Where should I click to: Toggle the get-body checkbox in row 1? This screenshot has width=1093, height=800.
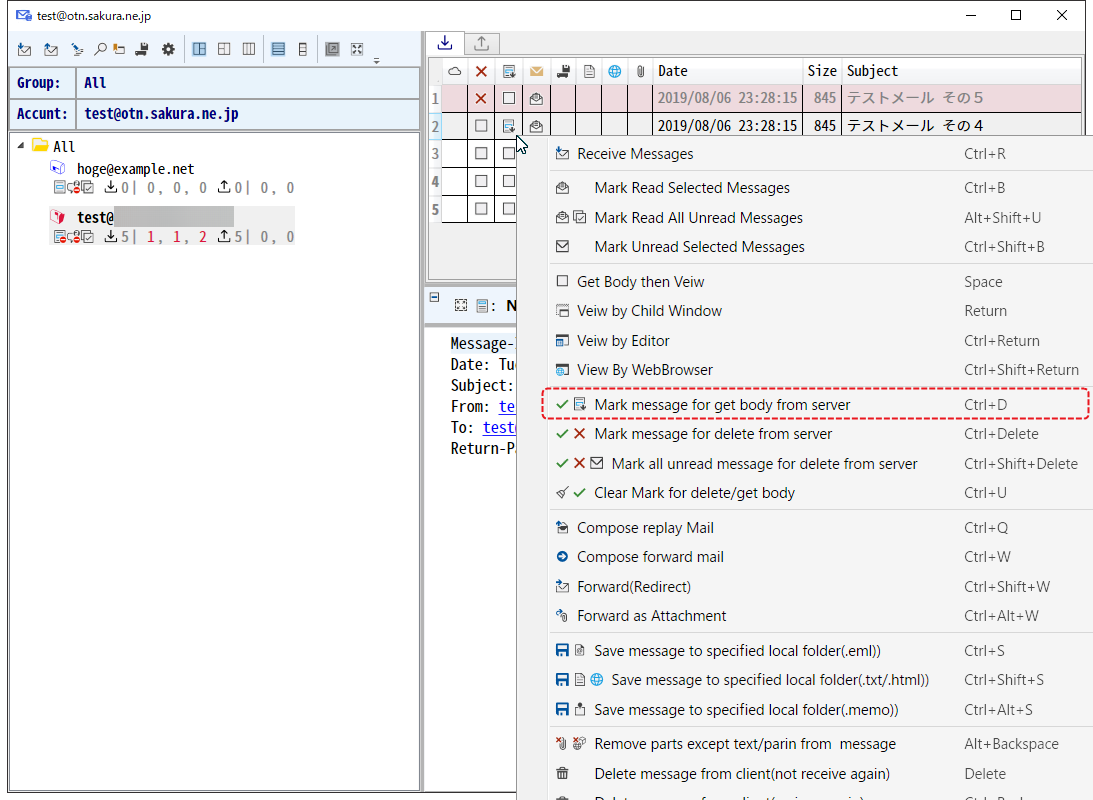(509, 98)
